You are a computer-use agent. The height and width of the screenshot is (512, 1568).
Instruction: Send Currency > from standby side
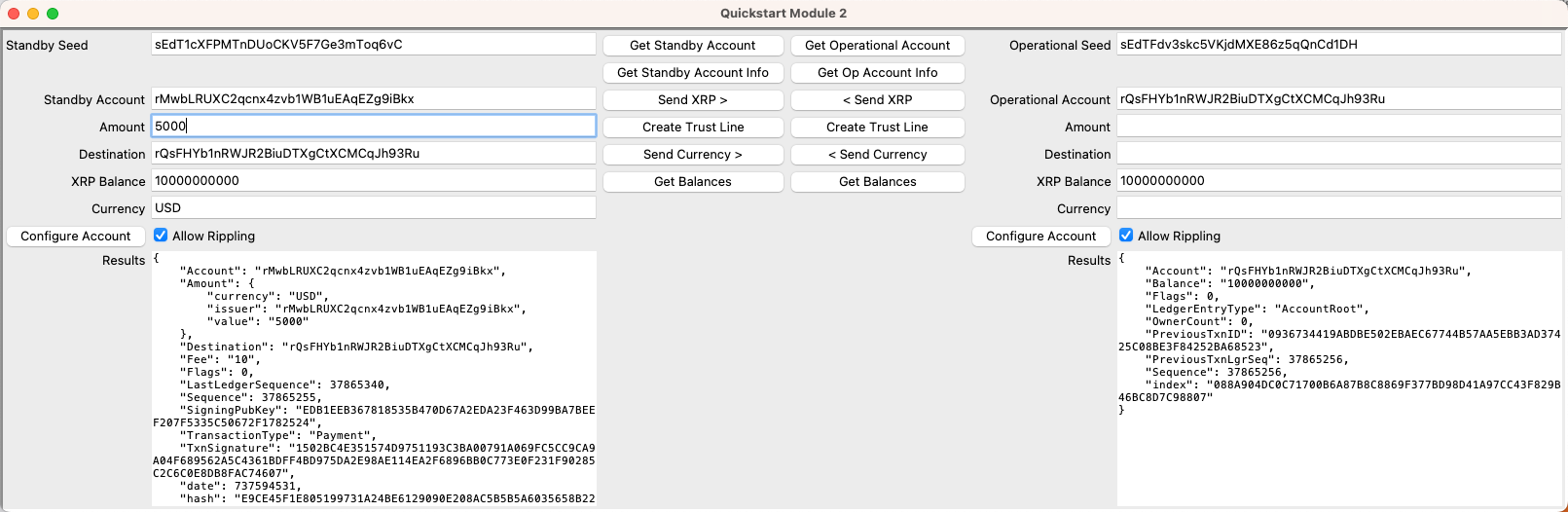click(692, 155)
